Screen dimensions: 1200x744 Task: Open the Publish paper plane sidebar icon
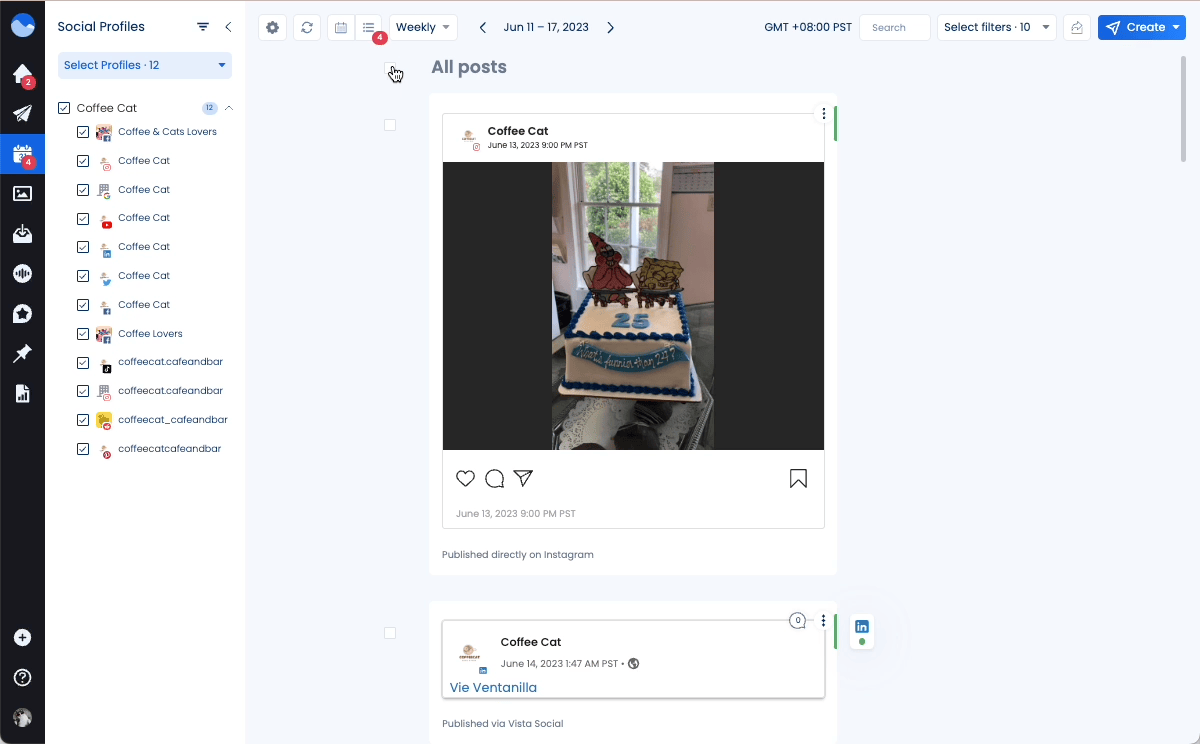pyautogui.click(x=22, y=114)
